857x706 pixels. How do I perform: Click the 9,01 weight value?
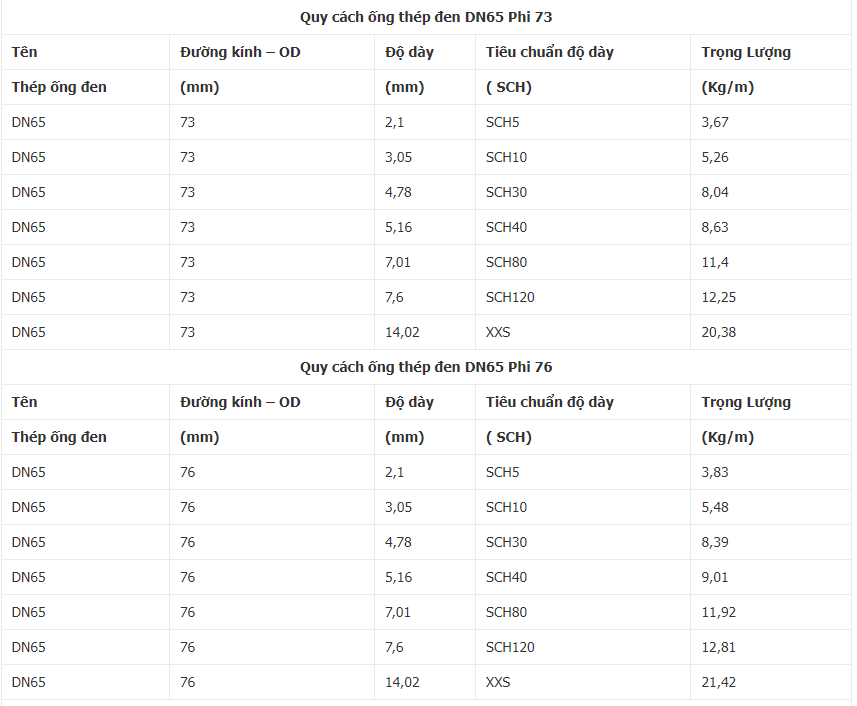715,577
